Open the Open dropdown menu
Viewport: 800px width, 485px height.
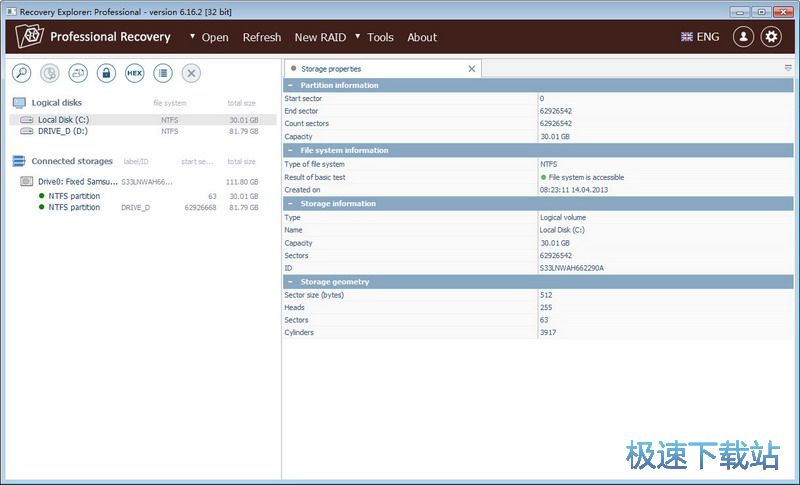pyautogui.click(x=208, y=37)
